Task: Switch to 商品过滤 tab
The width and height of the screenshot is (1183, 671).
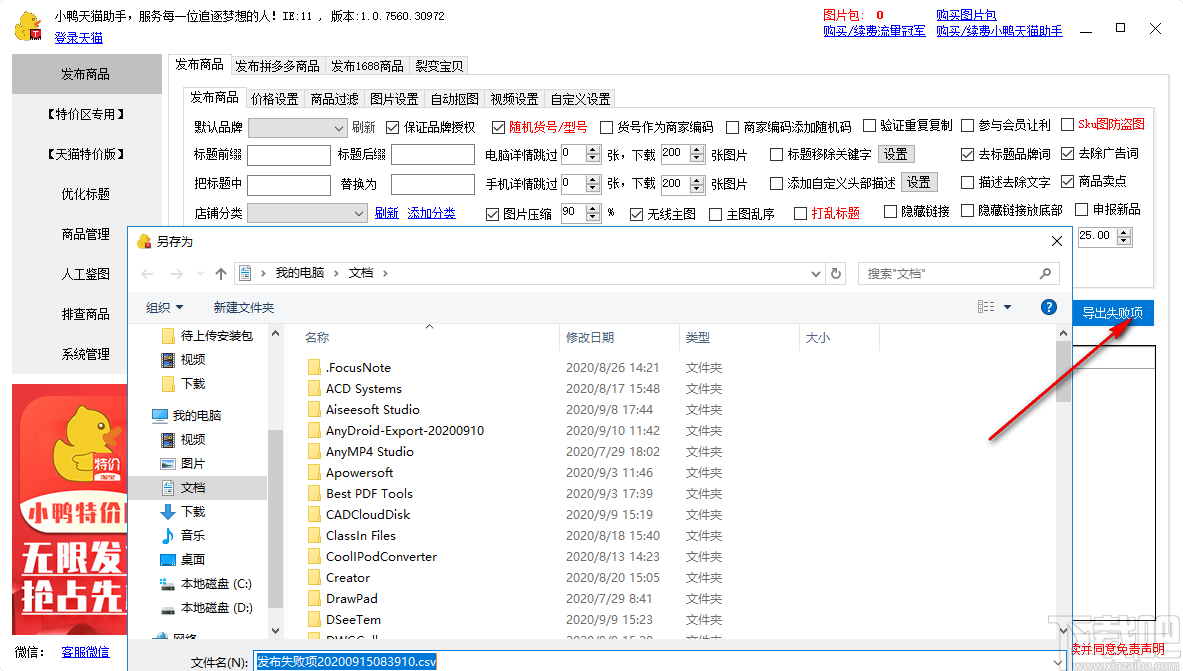Action: [x=334, y=99]
